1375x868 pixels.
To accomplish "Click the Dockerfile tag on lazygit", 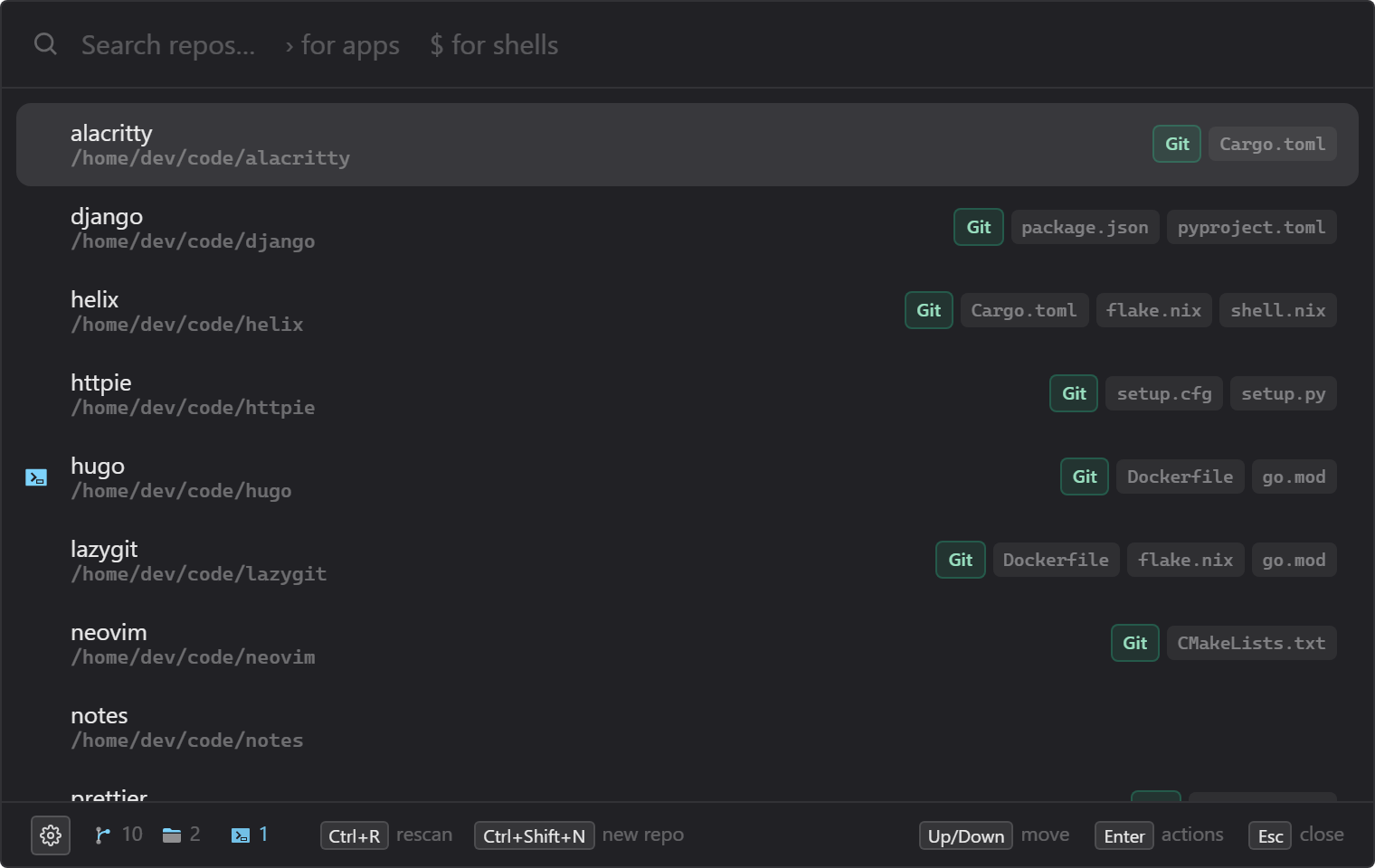I will pos(1057,560).
